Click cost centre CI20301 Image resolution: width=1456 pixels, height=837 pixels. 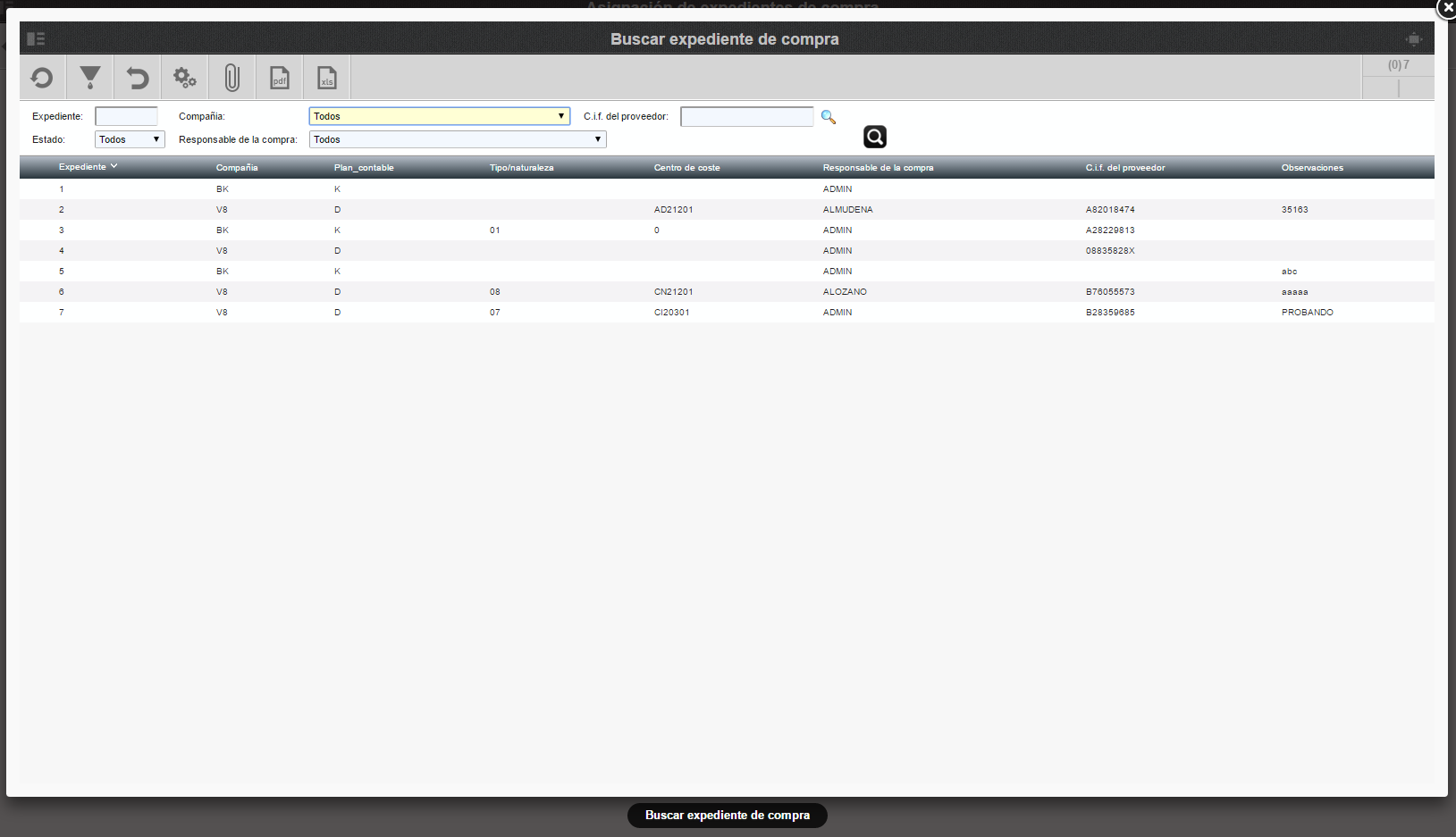tap(672, 313)
